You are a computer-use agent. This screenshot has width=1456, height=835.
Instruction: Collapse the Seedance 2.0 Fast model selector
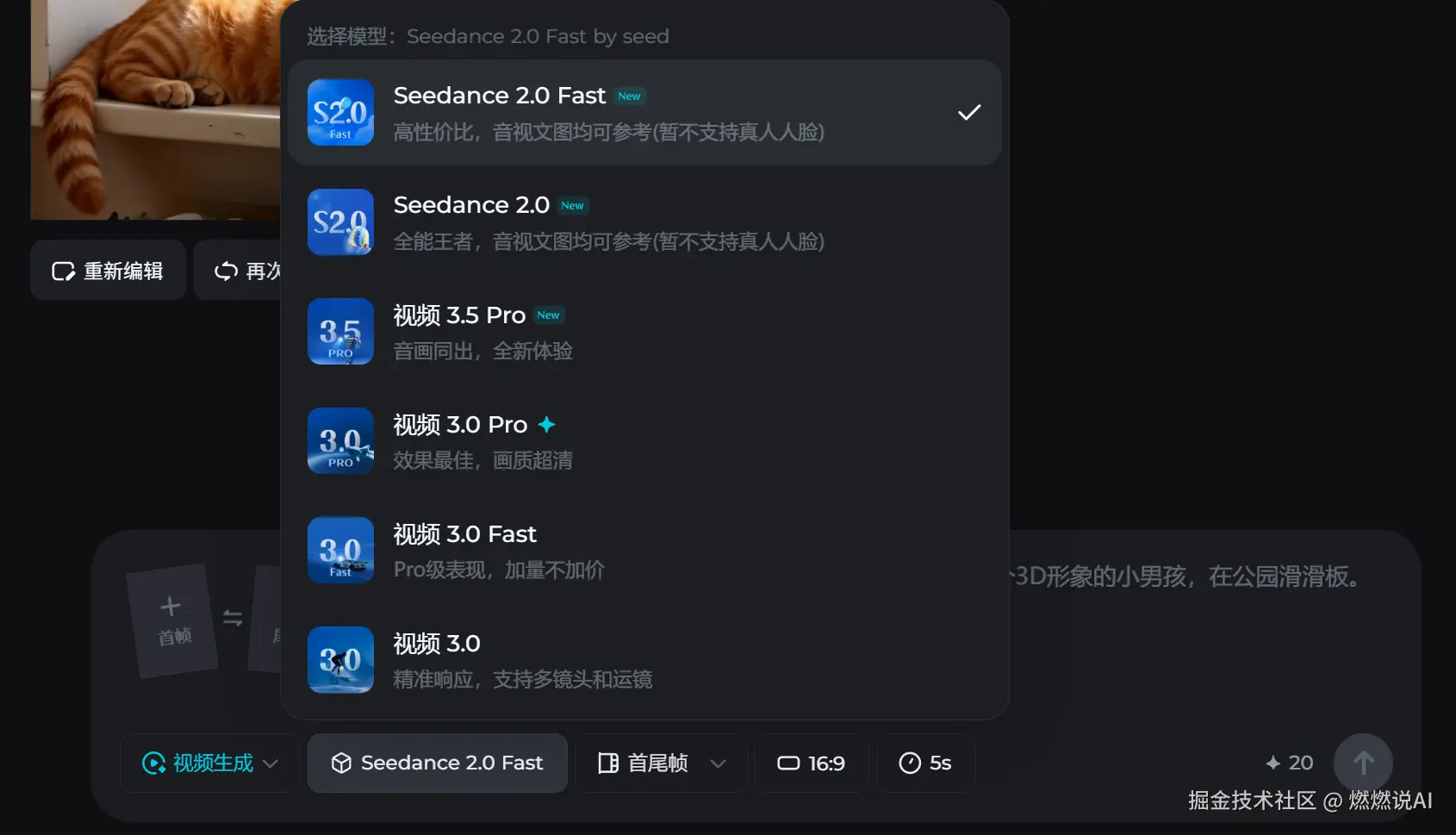click(437, 763)
